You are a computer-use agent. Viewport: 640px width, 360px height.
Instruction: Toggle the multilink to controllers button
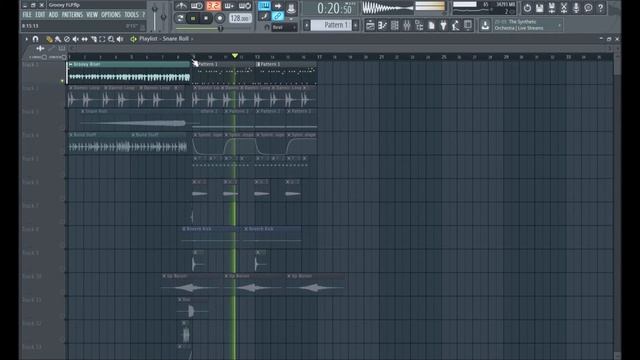click(278, 16)
